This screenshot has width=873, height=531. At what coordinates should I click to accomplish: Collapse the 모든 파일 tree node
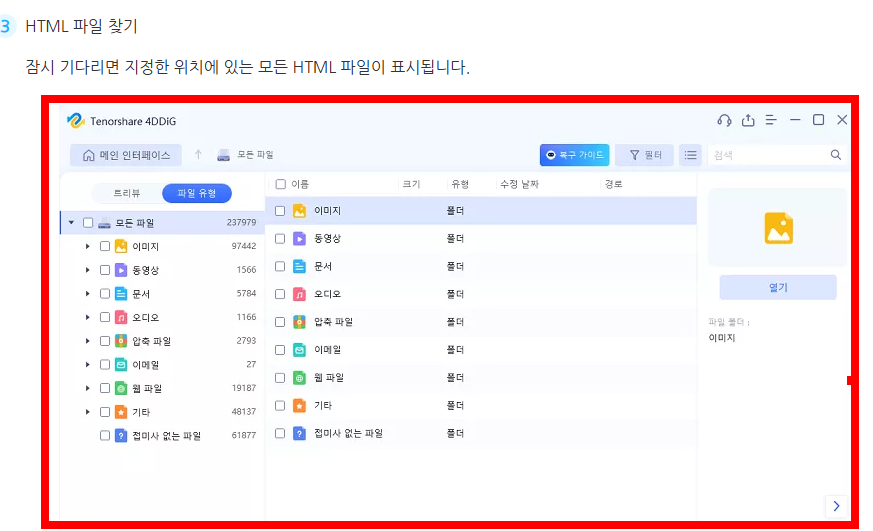click(71, 223)
